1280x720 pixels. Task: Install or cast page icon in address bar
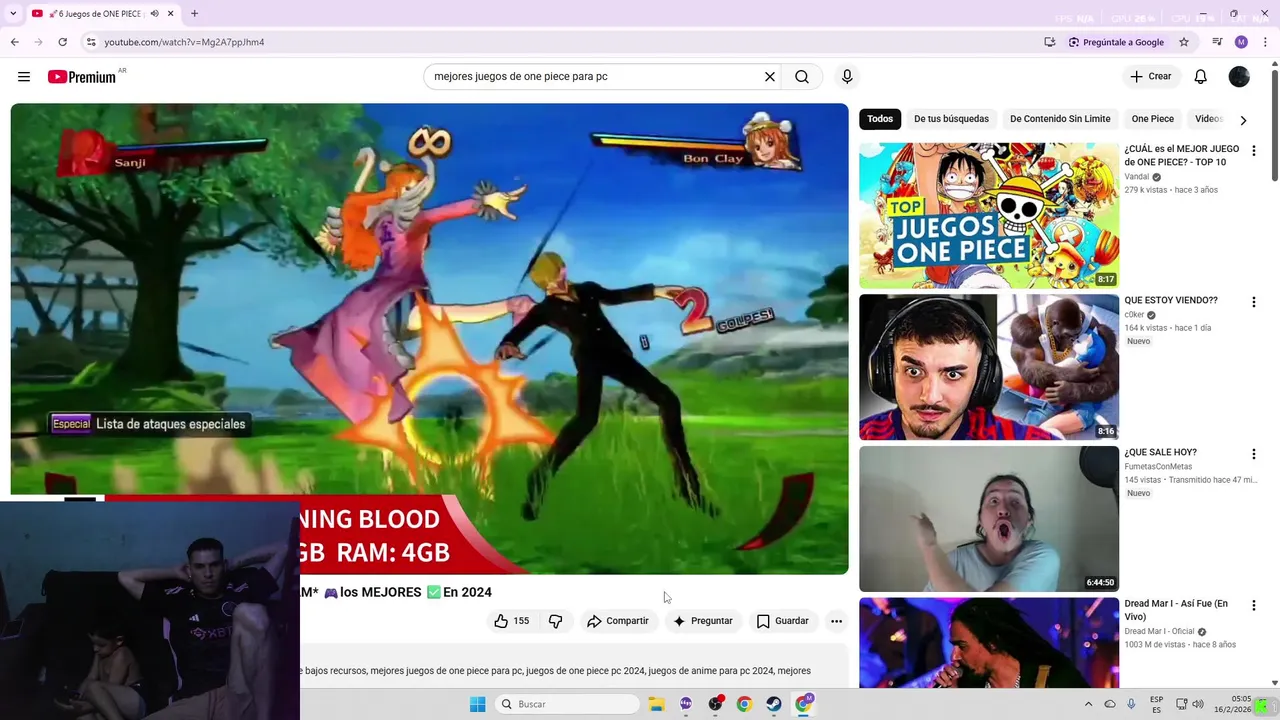click(1049, 42)
